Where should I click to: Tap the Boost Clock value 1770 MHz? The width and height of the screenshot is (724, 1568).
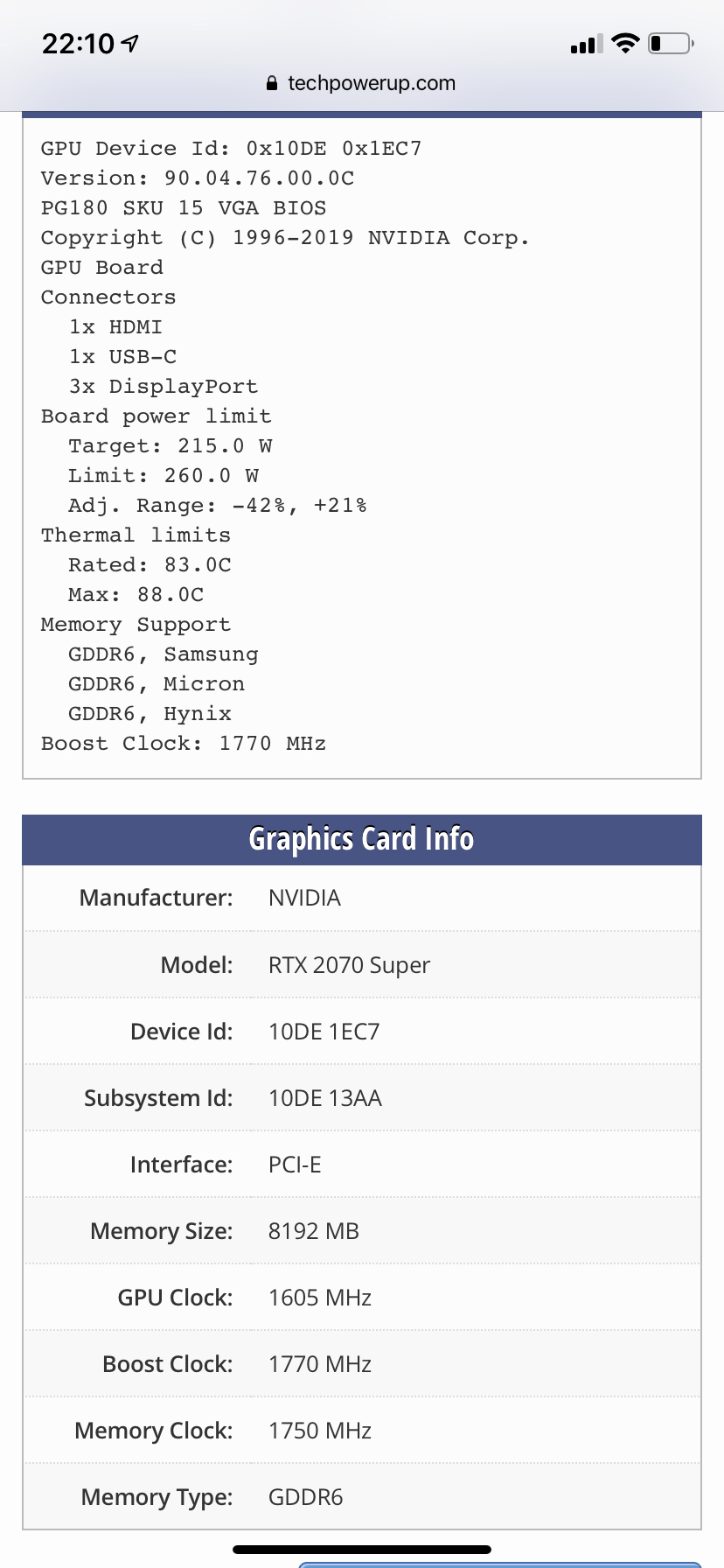[x=318, y=1363]
